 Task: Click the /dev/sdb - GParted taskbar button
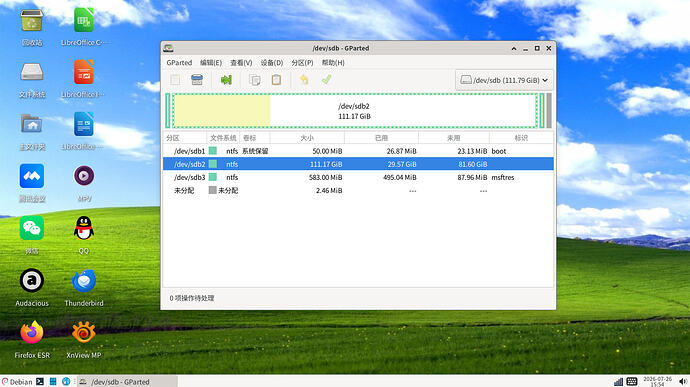pyautogui.click(x=127, y=382)
